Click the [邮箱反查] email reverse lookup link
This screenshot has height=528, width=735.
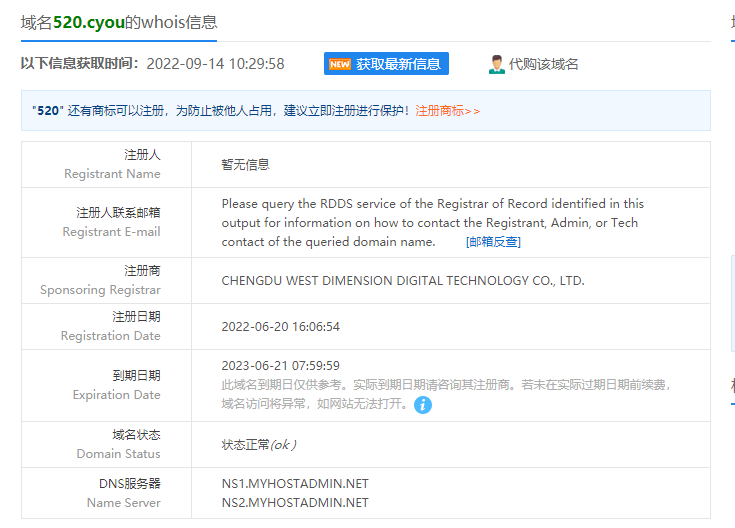coord(493,242)
